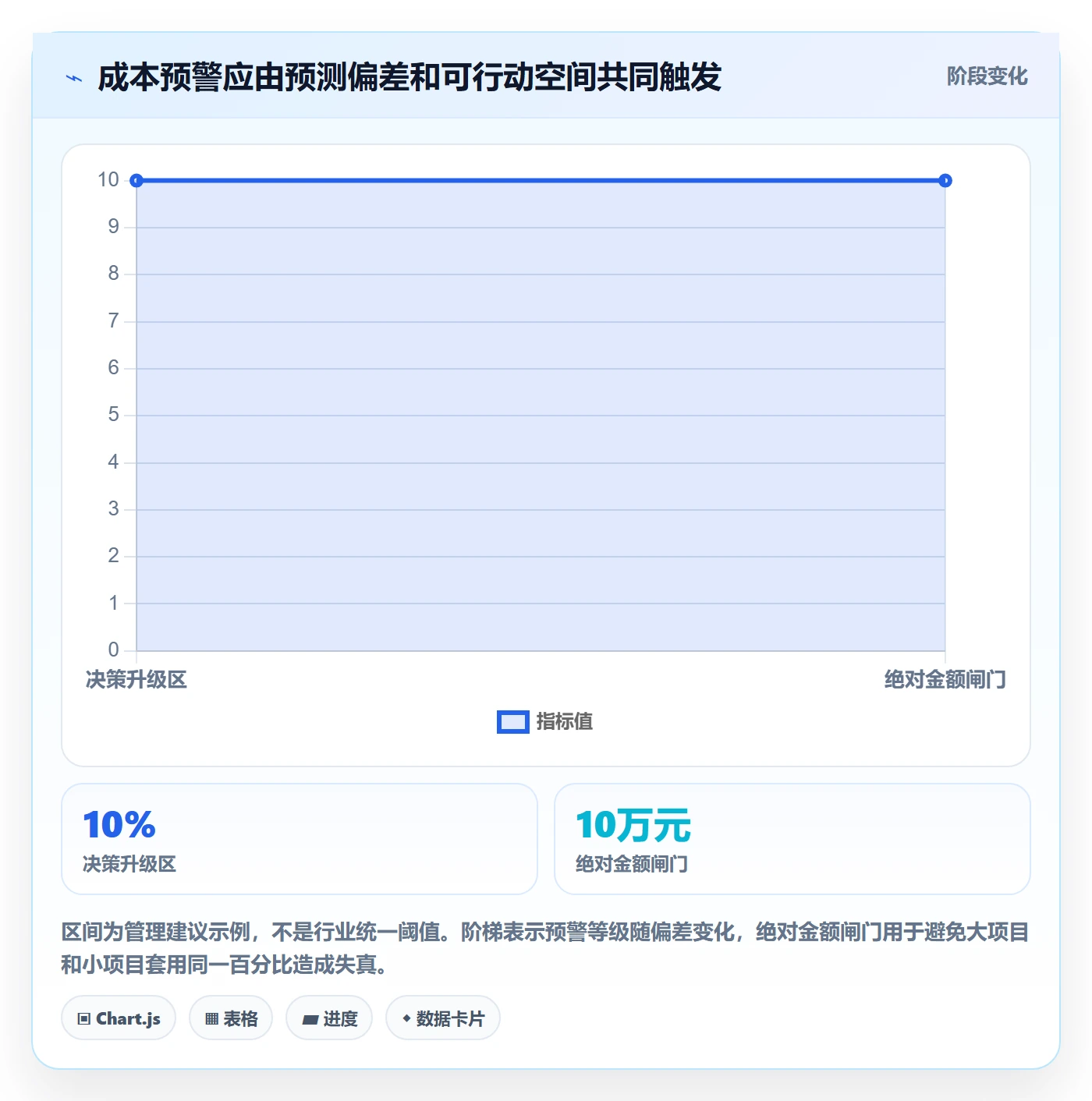Click the Chart.js tag square icon

click(84, 1018)
